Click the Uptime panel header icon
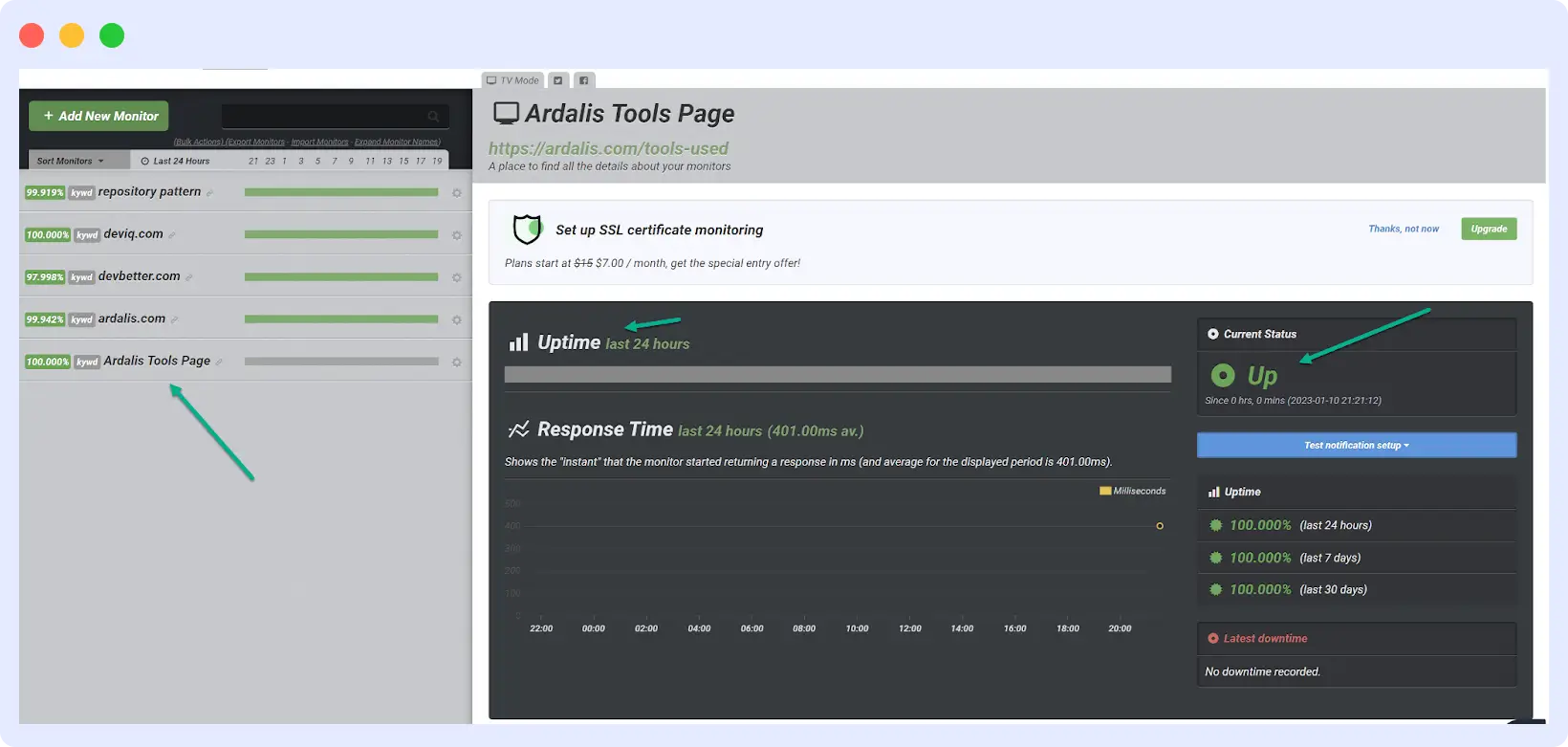1568x747 pixels. (1213, 492)
